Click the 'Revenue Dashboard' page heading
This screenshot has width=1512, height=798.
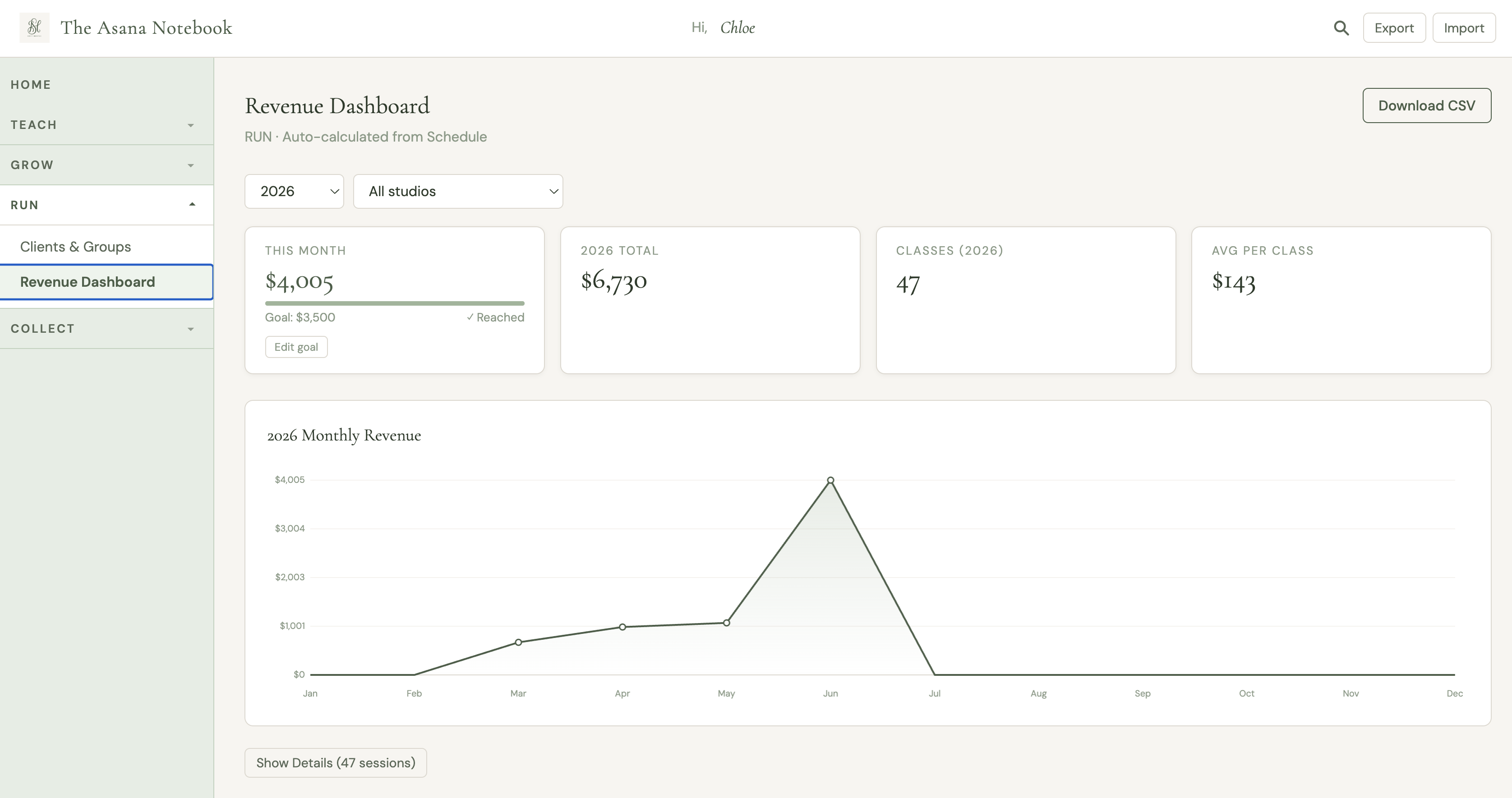(337, 105)
